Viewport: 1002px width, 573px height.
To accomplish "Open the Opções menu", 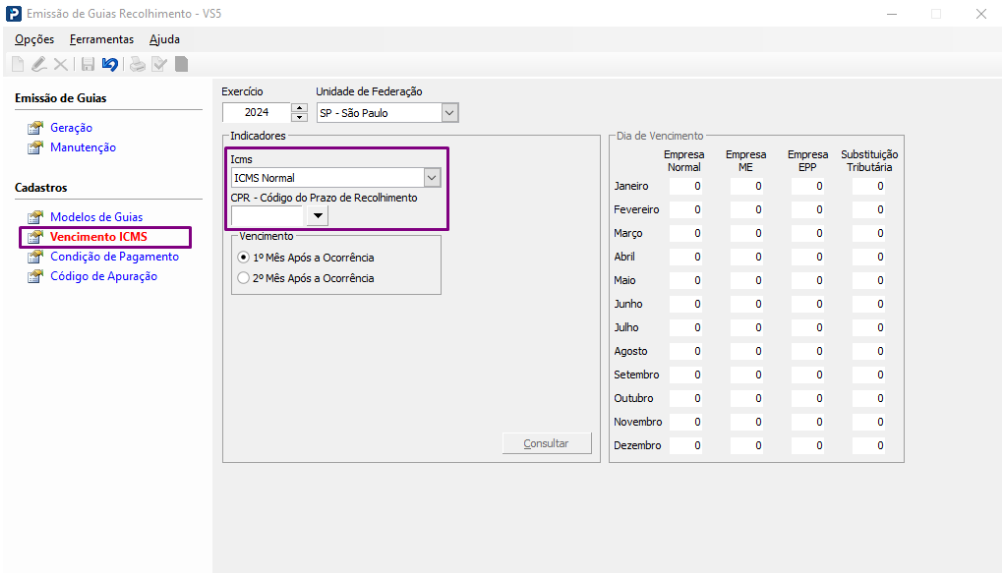I will coord(35,39).
